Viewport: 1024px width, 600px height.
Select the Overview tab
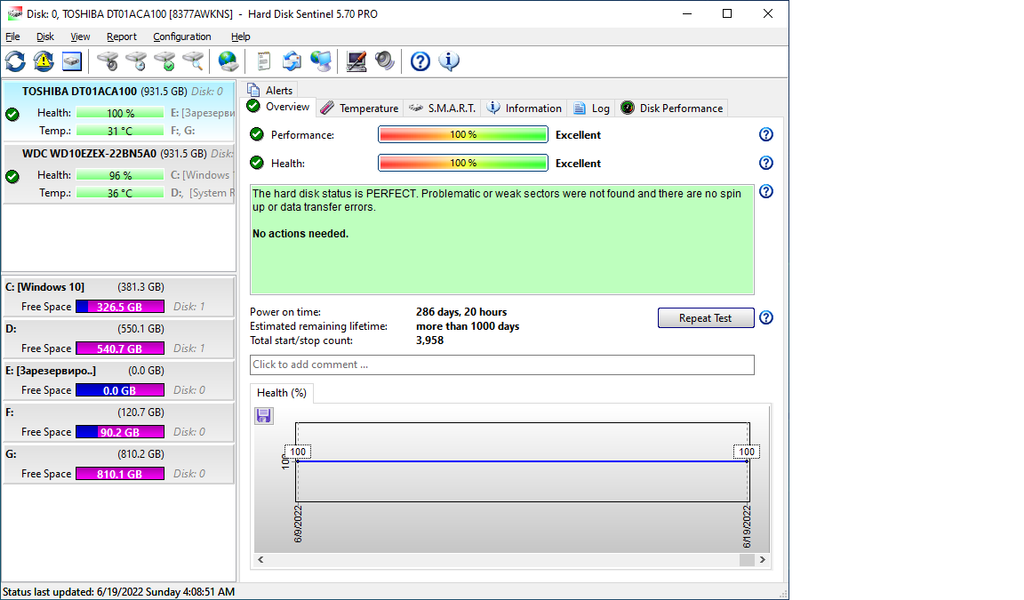click(280, 107)
